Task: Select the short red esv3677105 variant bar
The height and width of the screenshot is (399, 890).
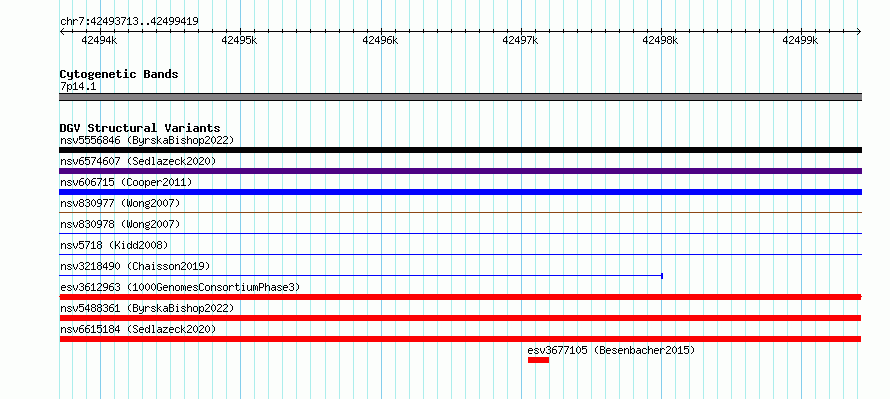Action: tap(538, 360)
